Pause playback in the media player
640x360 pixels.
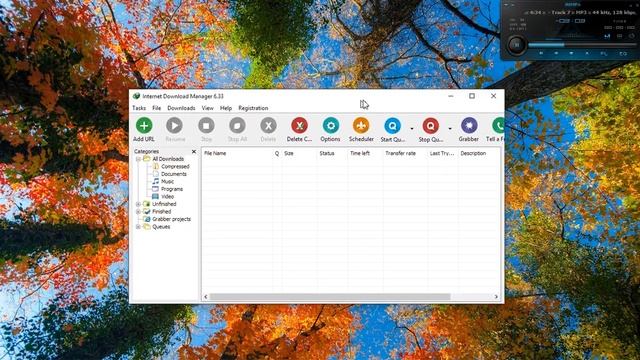(516, 44)
